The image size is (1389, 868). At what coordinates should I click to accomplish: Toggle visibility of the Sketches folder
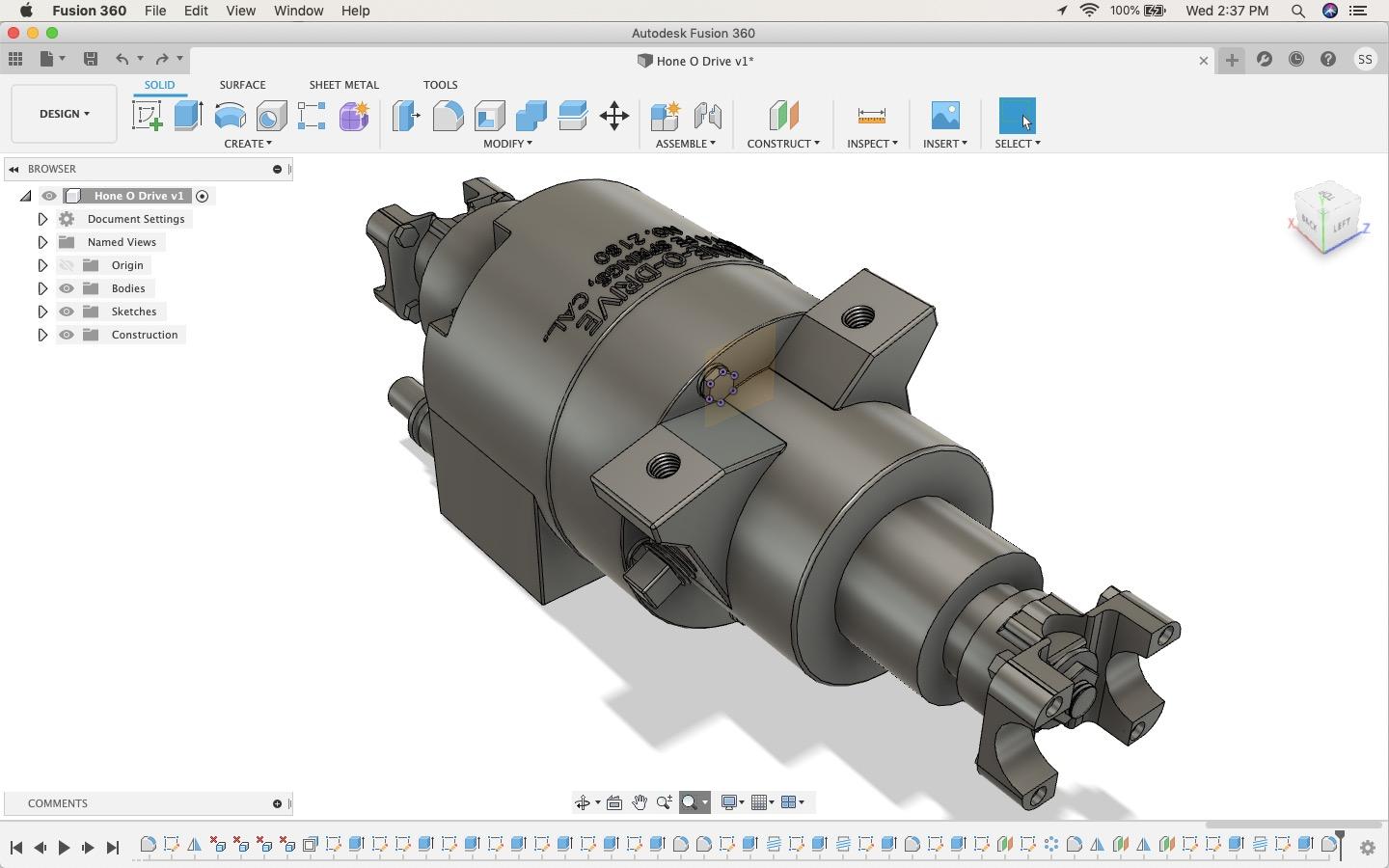67,312
